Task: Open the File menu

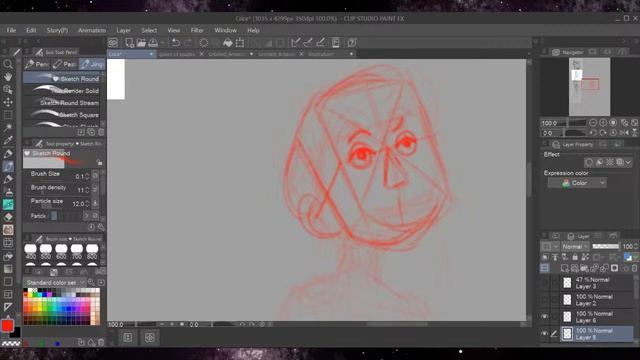Action: [x=11, y=30]
